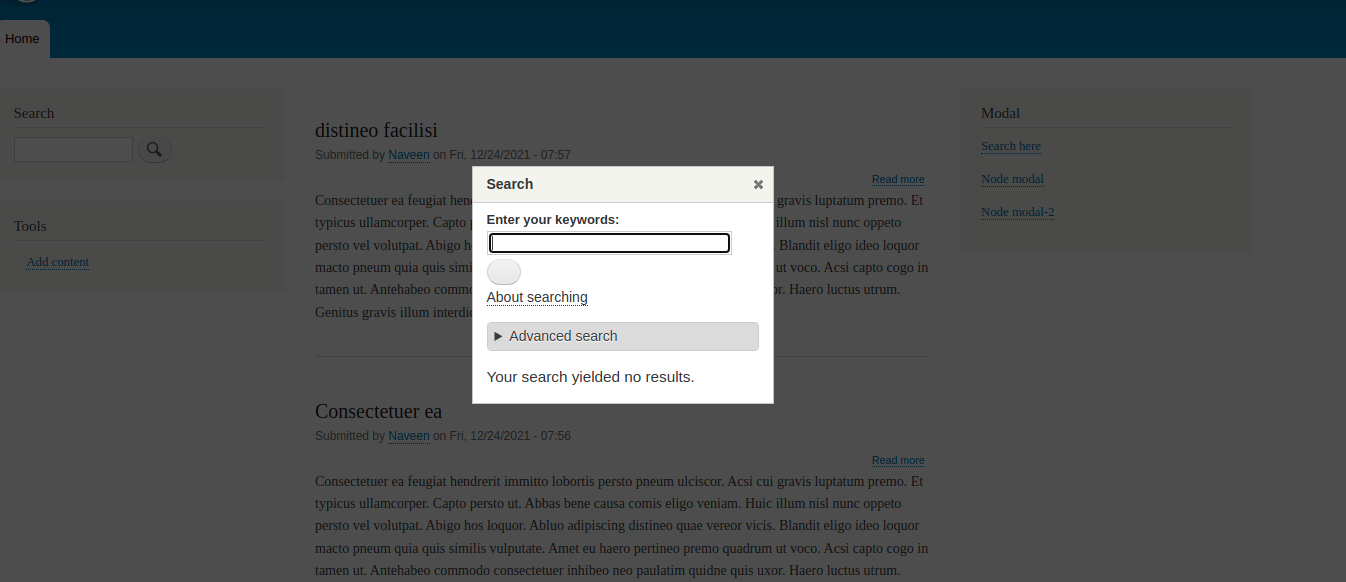Expand the Advanced search section

[x=561, y=336]
